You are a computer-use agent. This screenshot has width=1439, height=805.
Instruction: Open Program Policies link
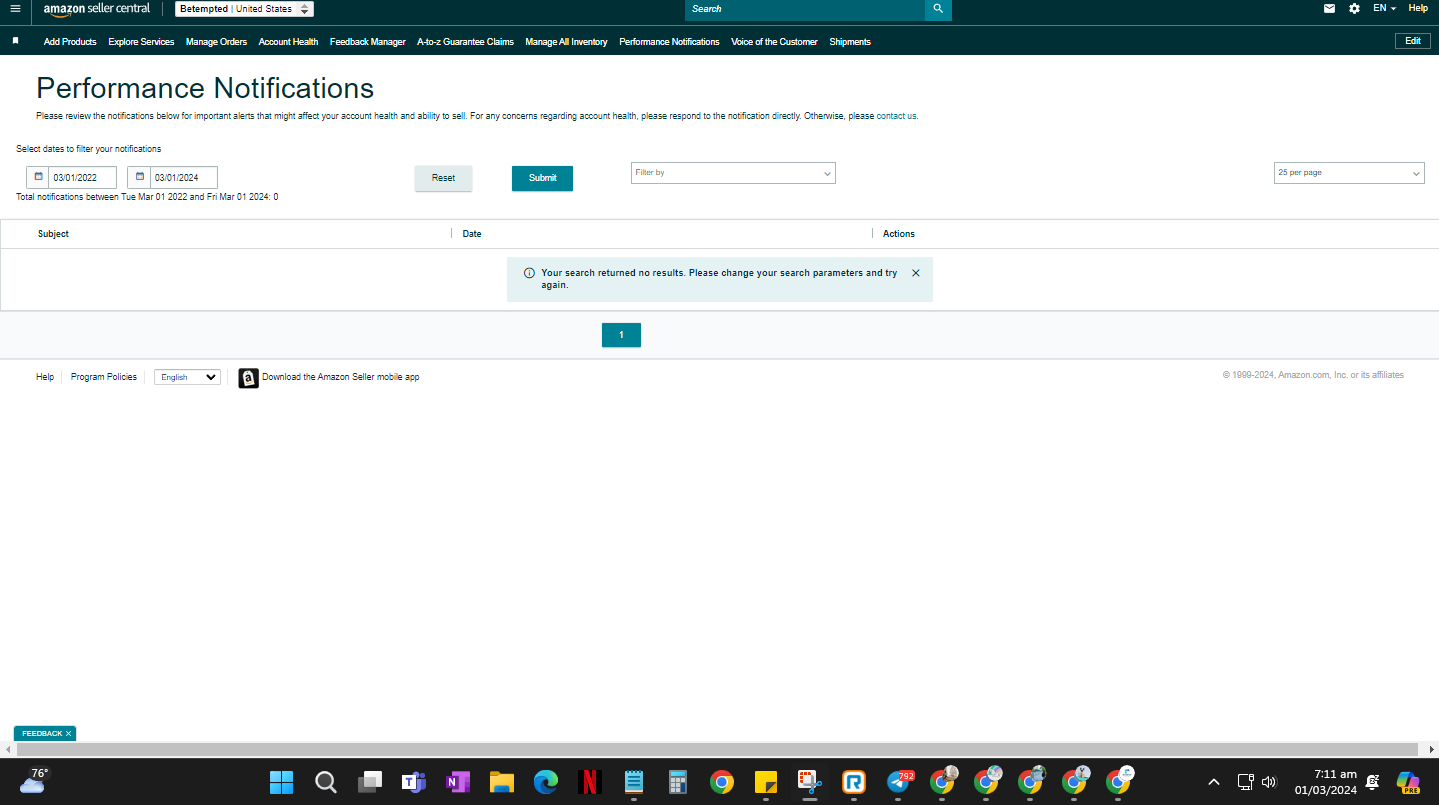(104, 377)
